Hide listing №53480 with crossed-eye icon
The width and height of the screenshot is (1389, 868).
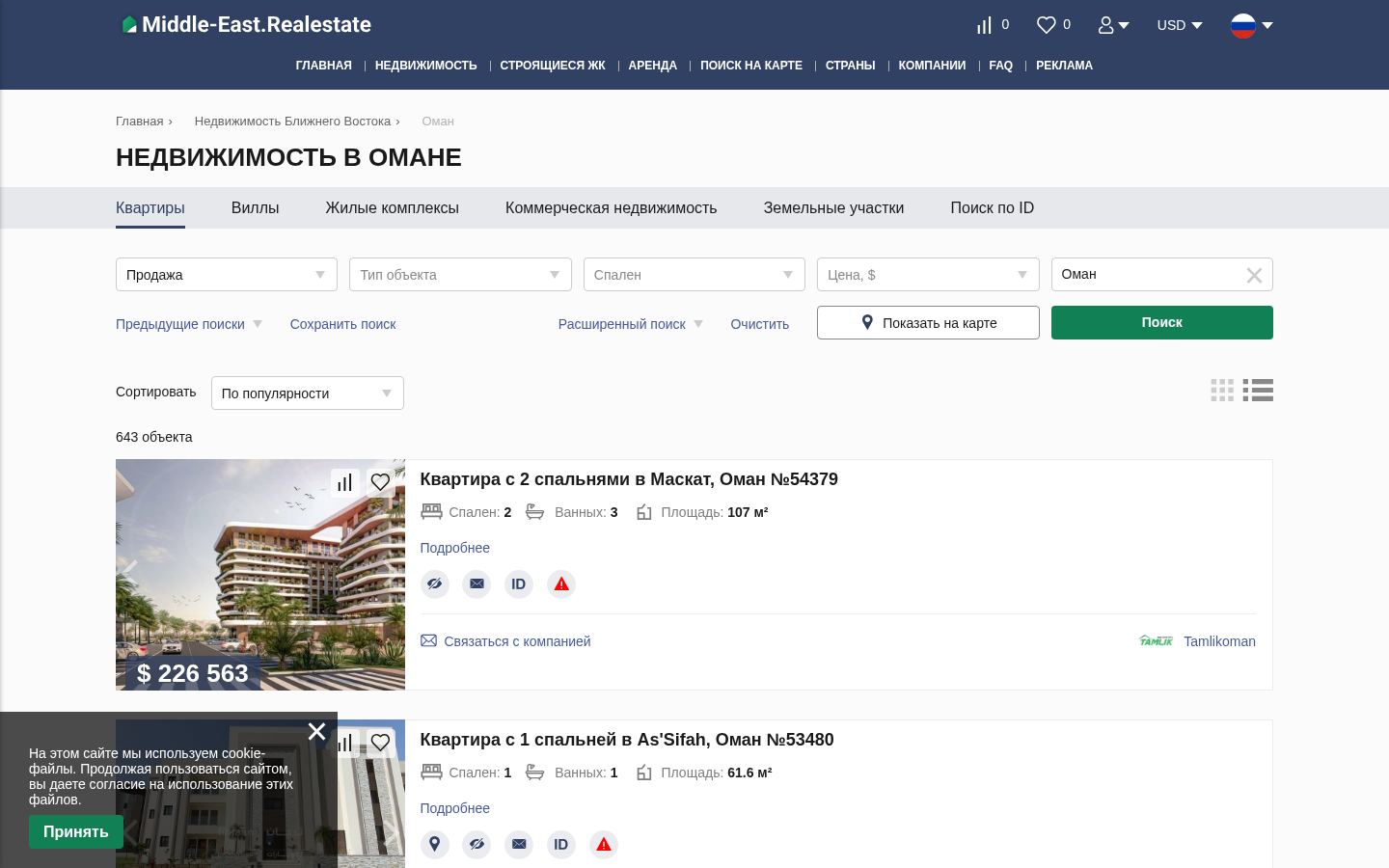pyautogui.click(x=477, y=845)
